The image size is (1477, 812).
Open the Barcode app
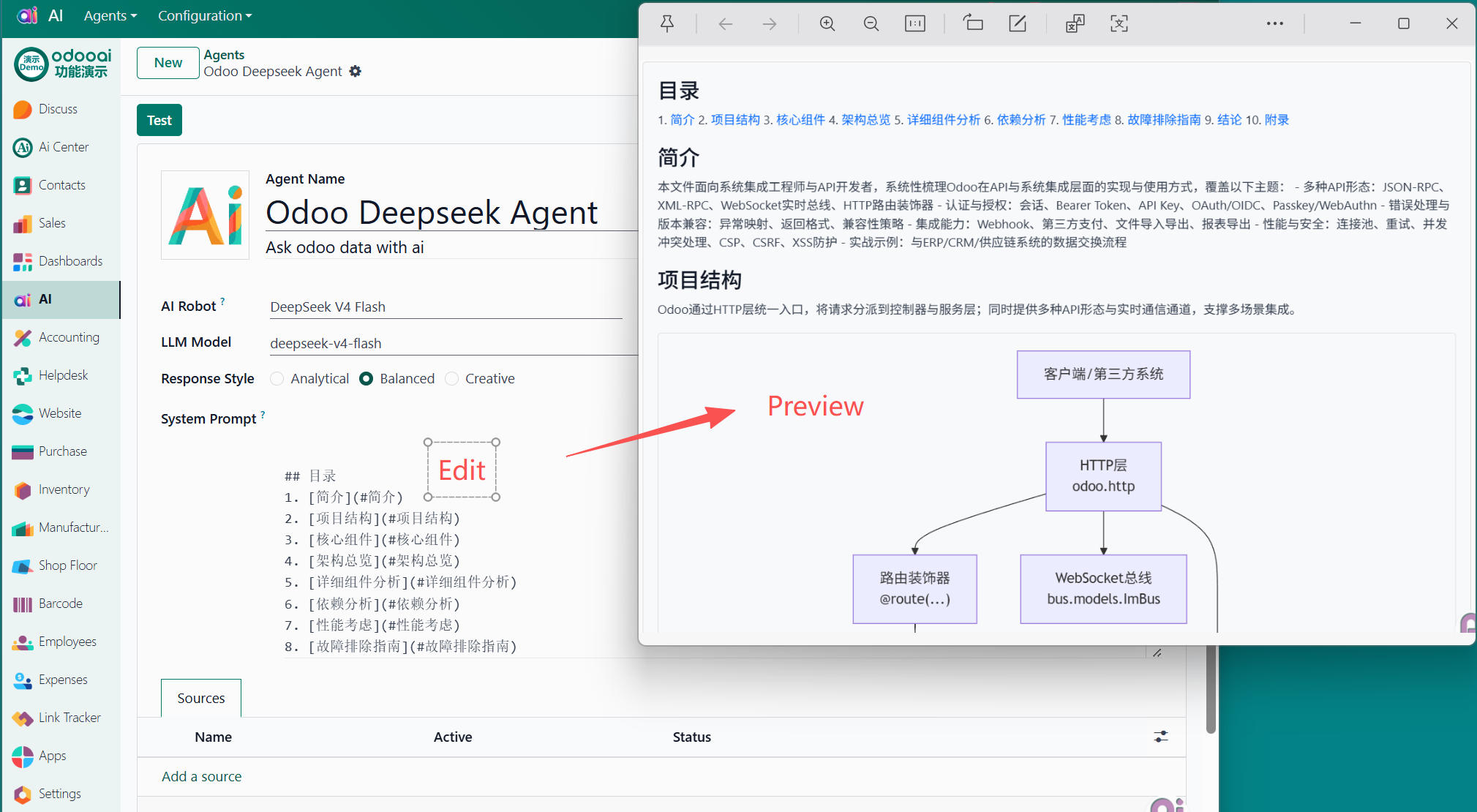pos(61,604)
